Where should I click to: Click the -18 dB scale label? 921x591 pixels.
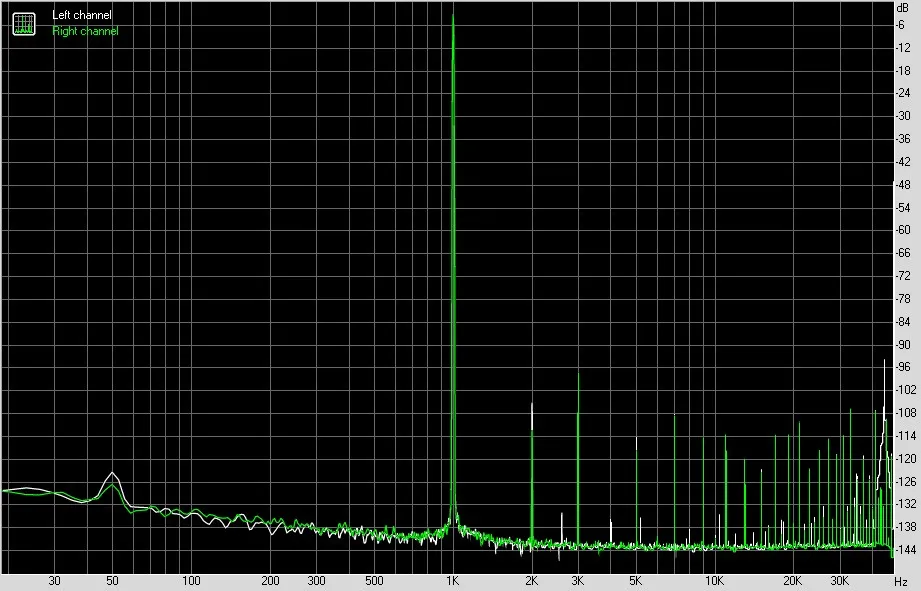(903, 70)
